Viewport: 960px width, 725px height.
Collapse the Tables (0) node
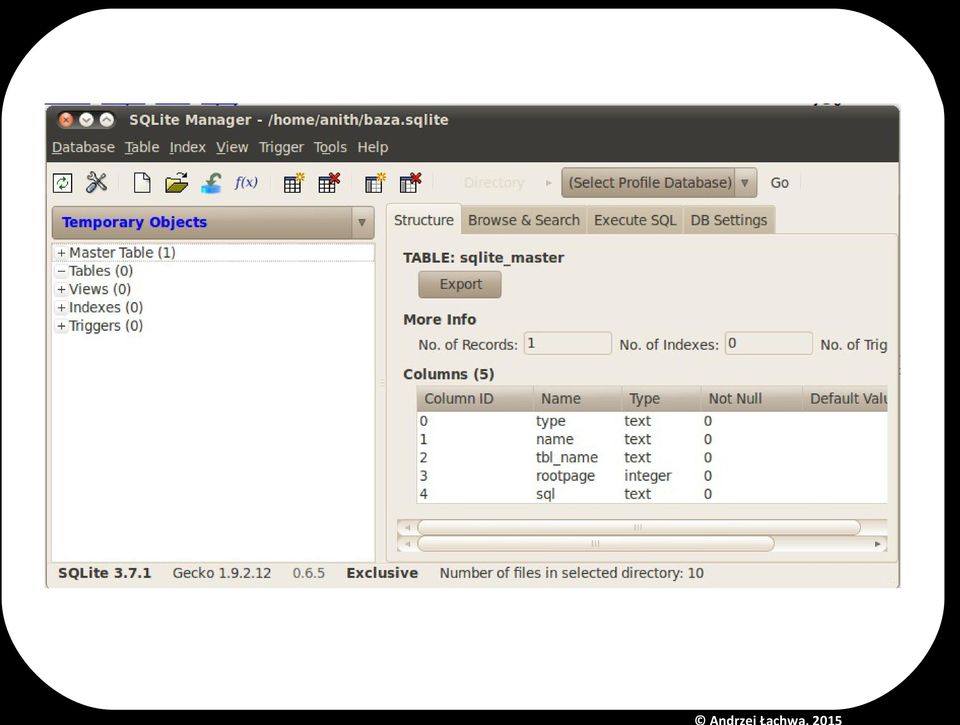tap(61, 271)
